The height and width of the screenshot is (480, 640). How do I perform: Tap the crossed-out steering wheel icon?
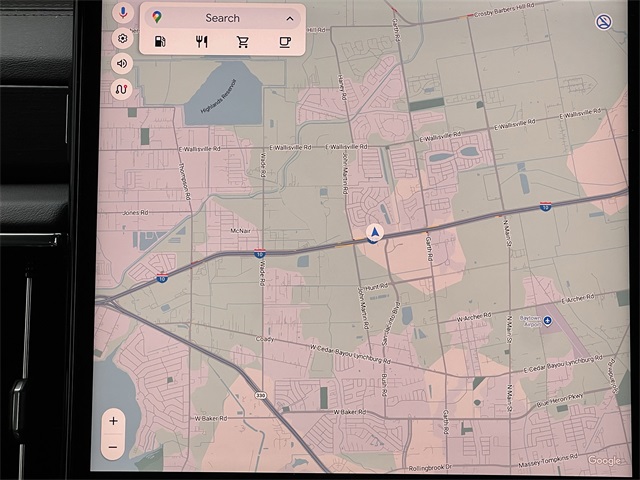pos(604,22)
